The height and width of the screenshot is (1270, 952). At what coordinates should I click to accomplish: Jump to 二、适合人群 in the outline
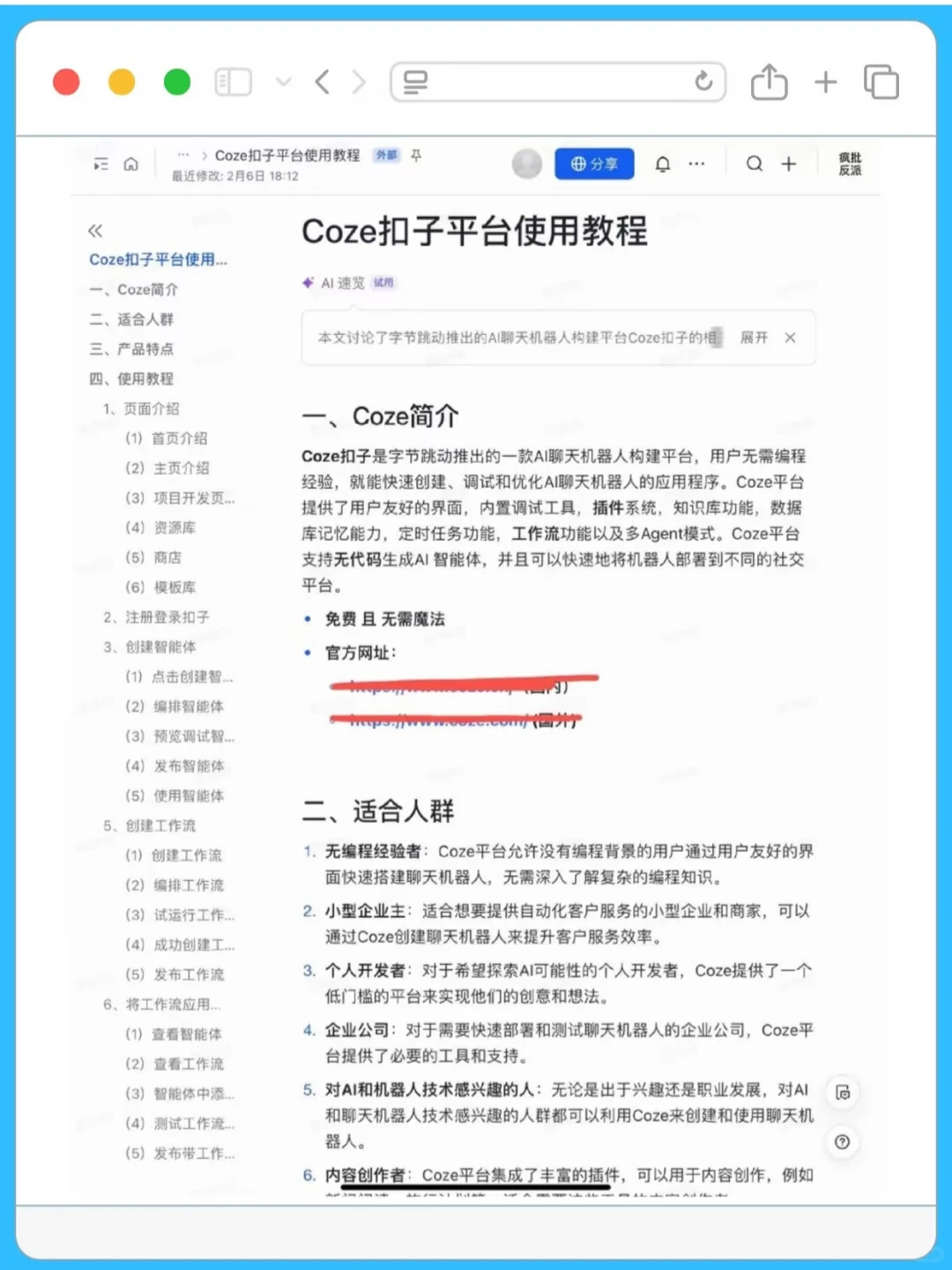click(x=131, y=319)
